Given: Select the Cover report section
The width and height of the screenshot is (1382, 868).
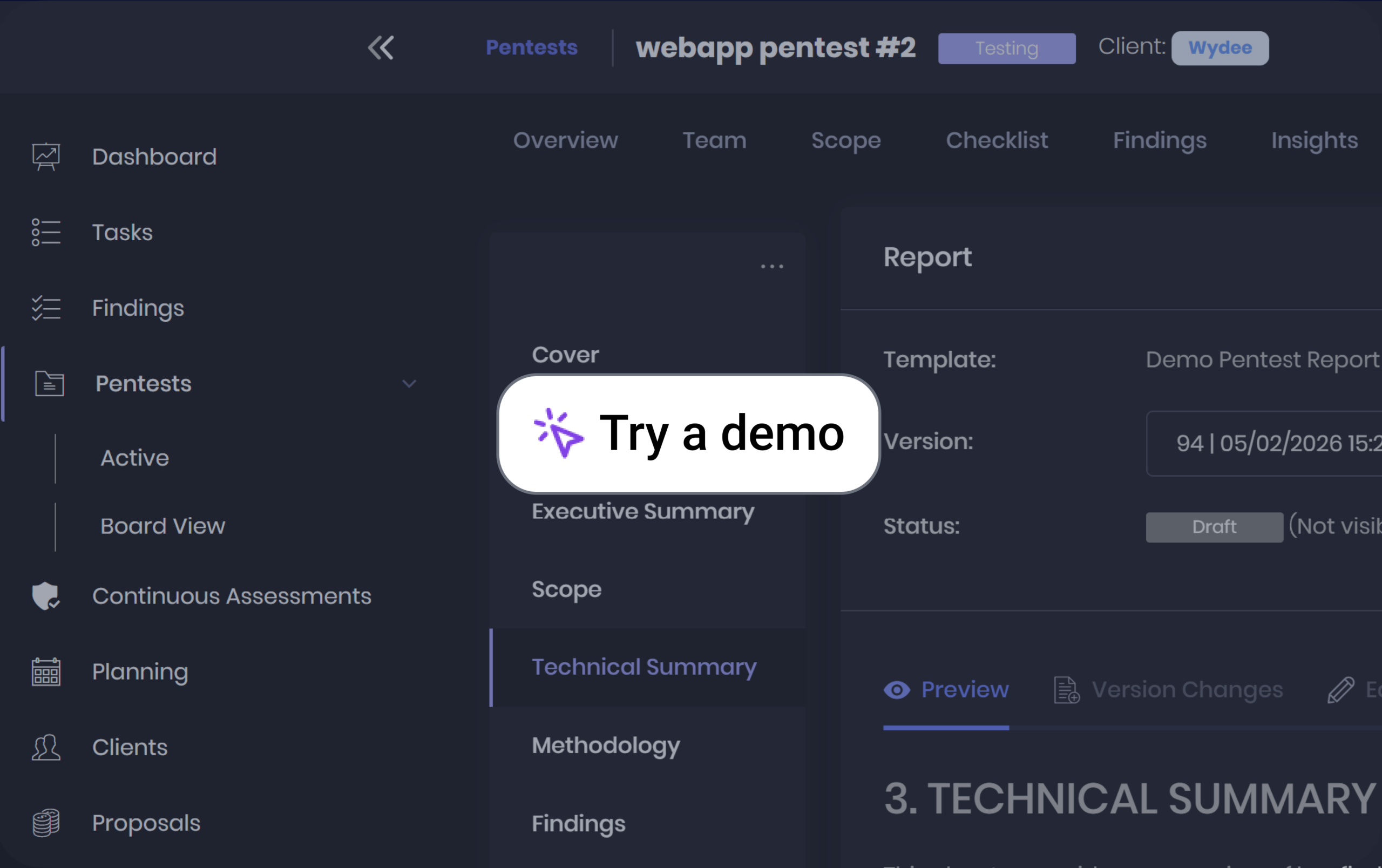Looking at the screenshot, I should pyautogui.click(x=565, y=355).
